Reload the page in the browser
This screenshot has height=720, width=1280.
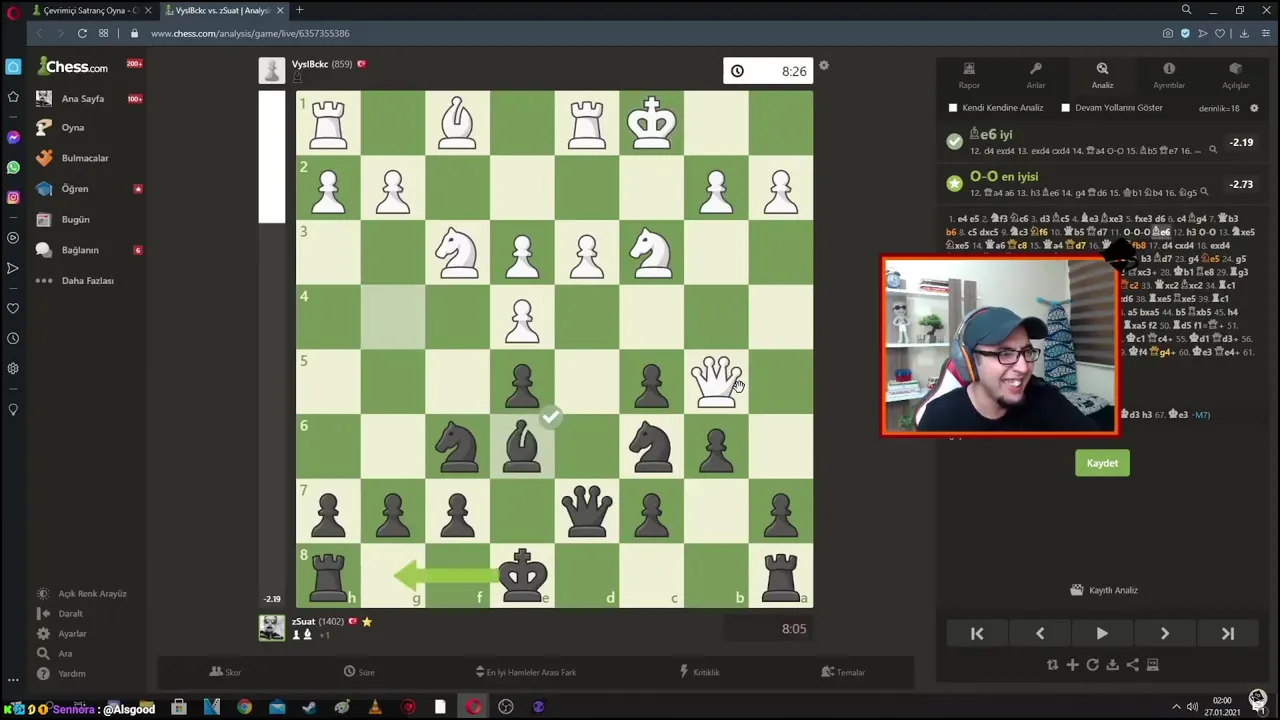pos(82,33)
